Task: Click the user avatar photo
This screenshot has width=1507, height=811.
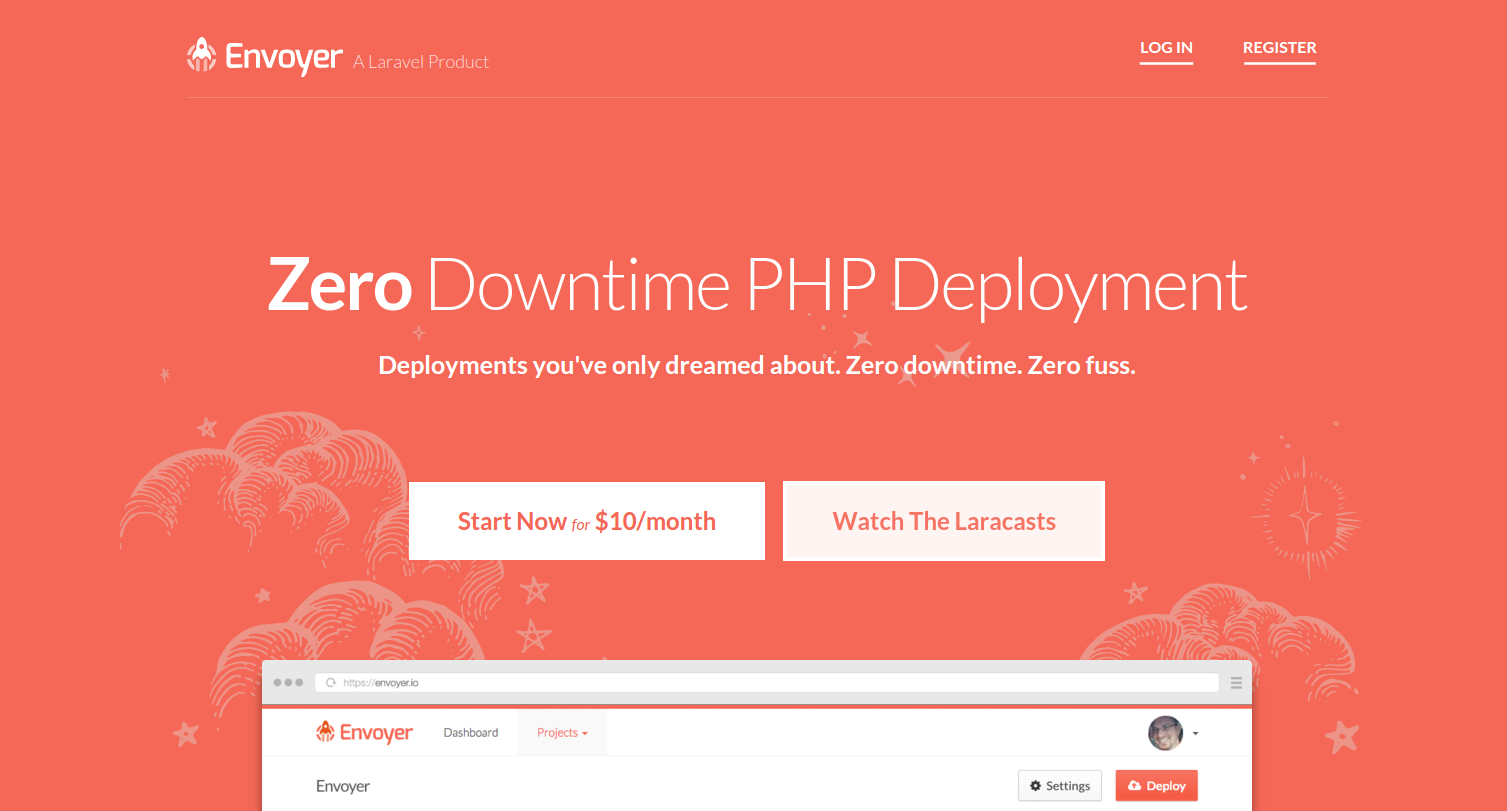Action: click(1165, 733)
